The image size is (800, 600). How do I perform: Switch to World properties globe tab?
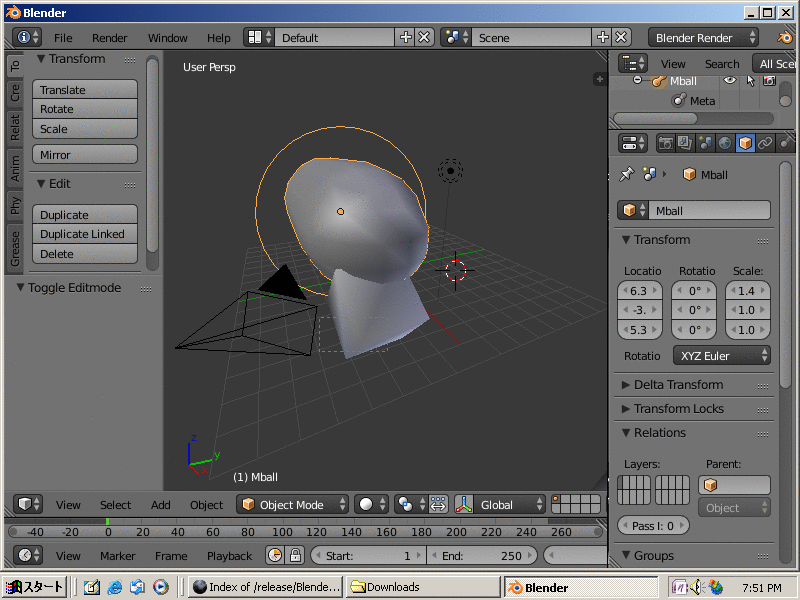[724, 143]
